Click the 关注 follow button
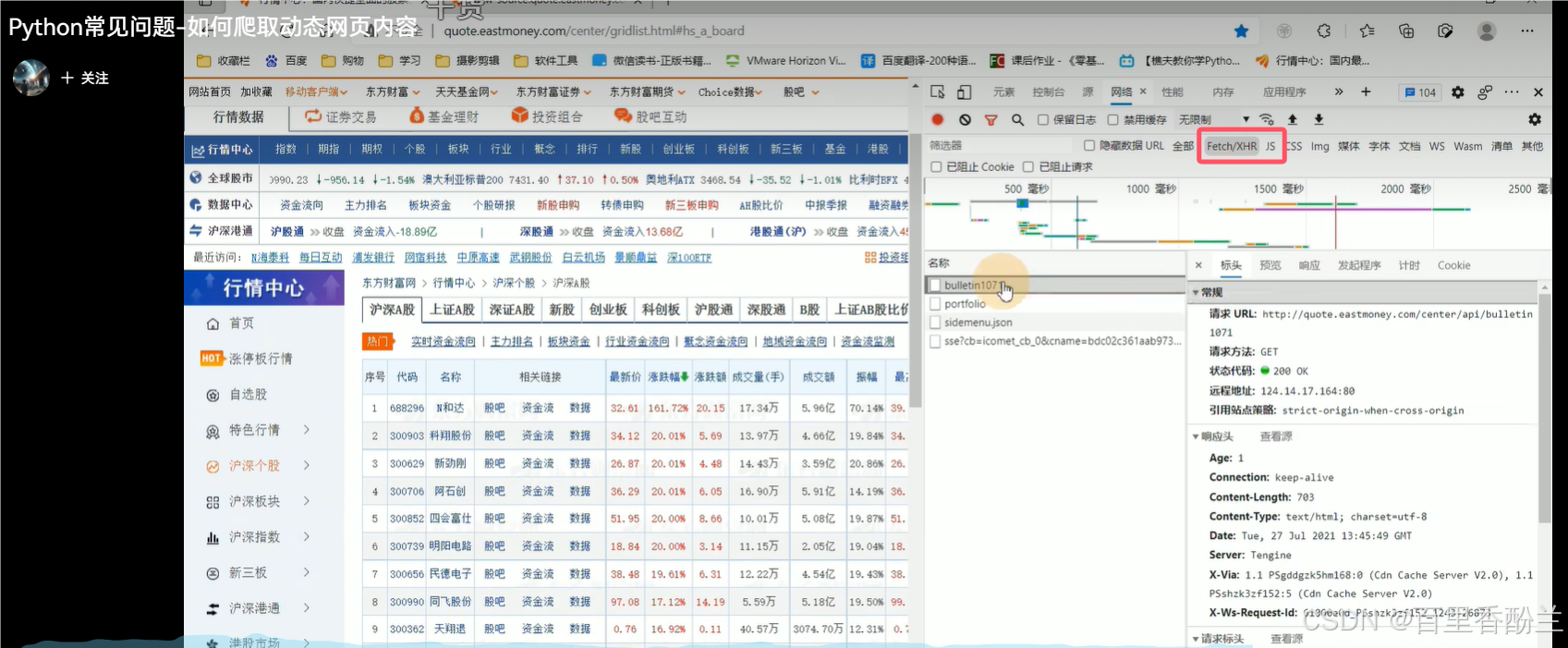This screenshot has height=648, width=1568. 85,78
